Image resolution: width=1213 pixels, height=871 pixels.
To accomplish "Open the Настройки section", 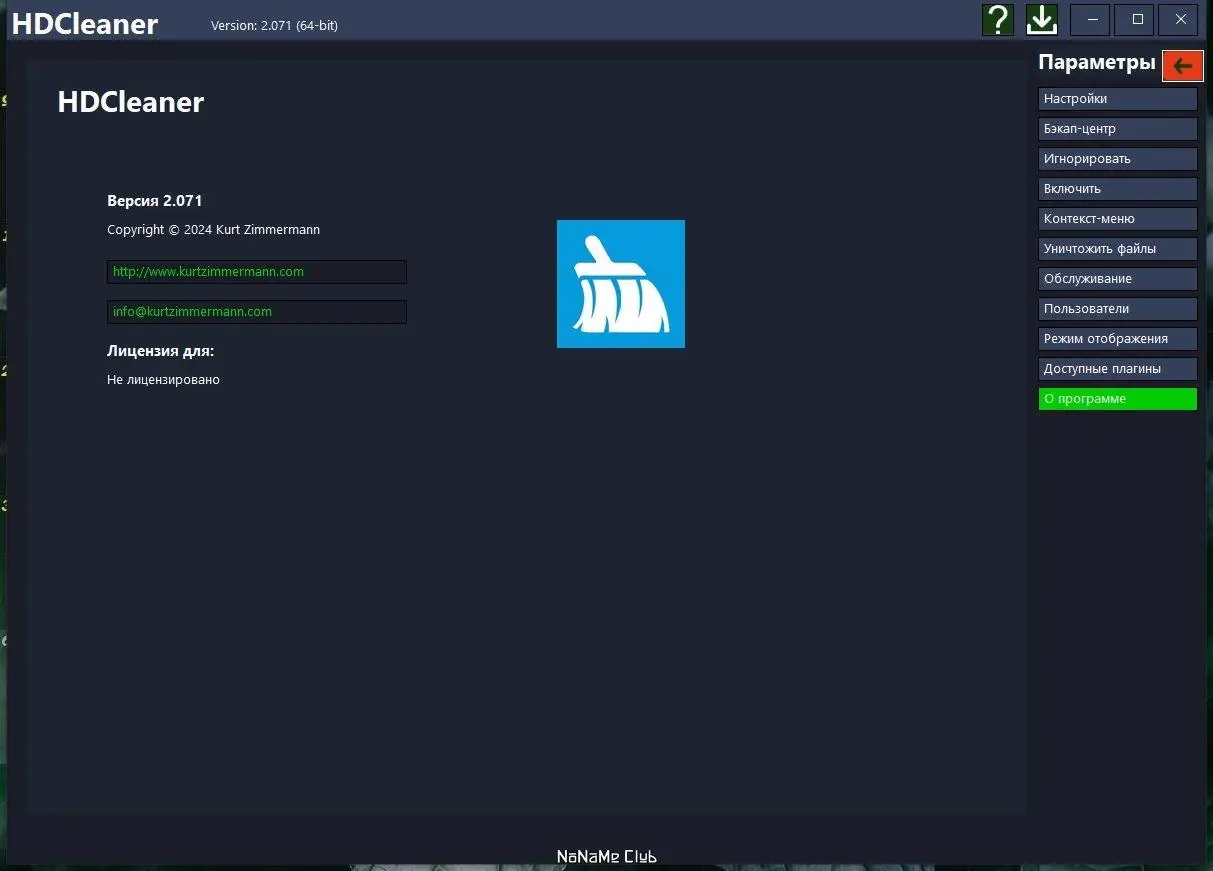I will tap(1118, 99).
